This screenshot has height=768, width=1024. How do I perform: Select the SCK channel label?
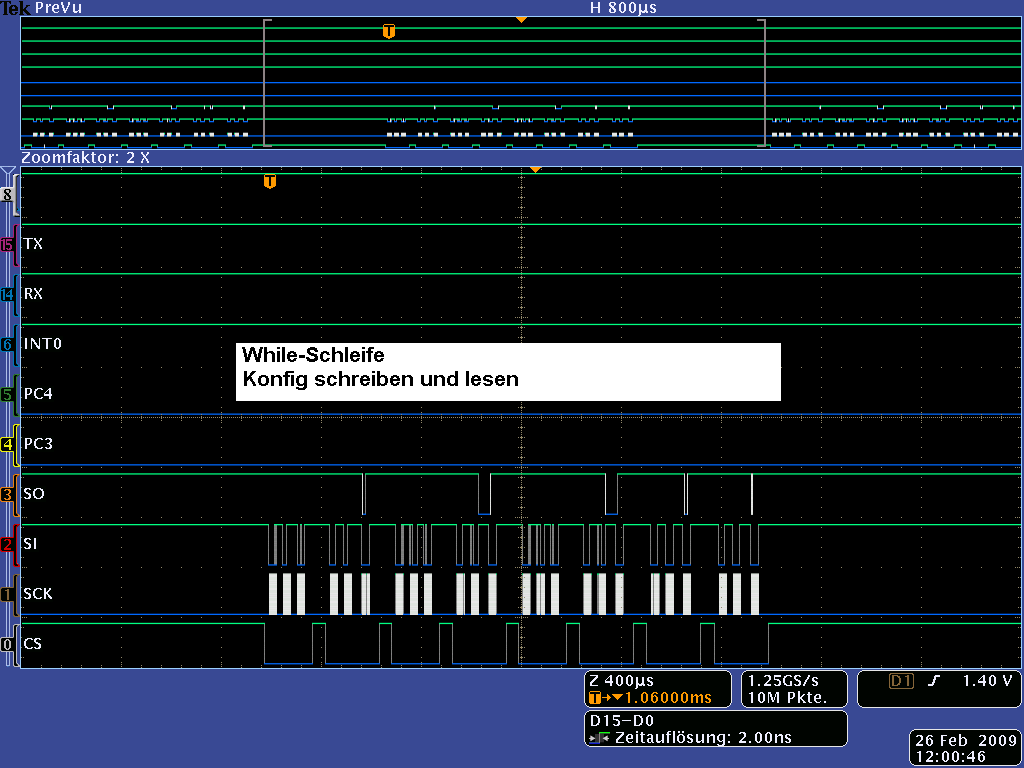coord(38,594)
